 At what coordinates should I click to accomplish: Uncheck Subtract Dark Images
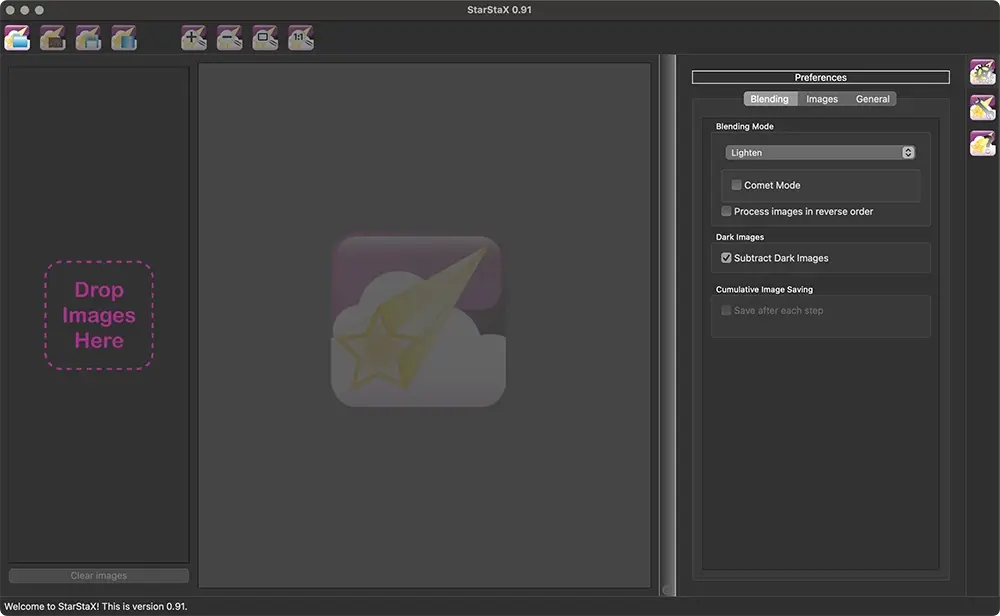coord(726,258)
